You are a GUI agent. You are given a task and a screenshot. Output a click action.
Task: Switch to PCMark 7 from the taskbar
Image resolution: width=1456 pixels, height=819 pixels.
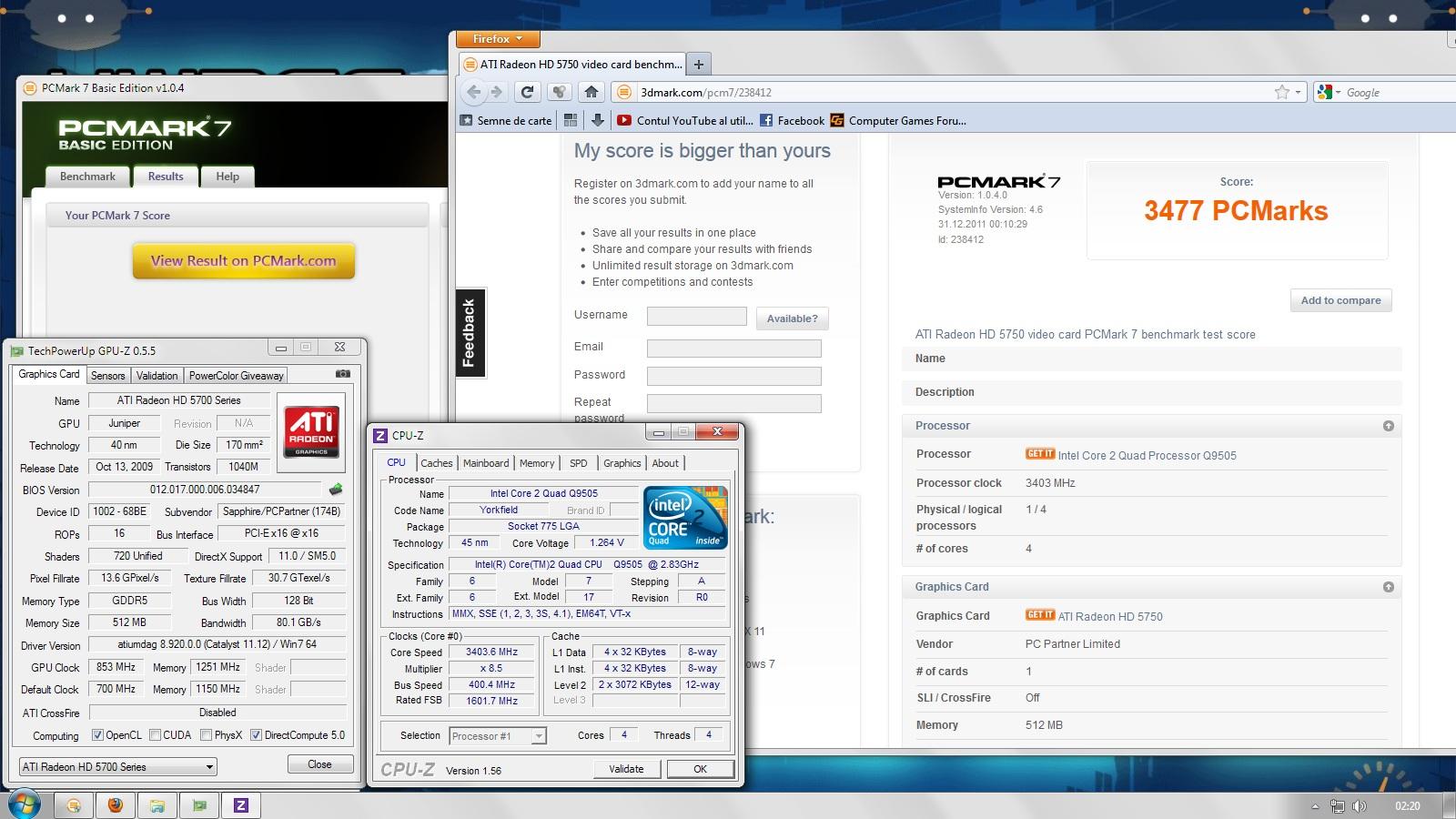pyautogui.click(x=74, y=805)
